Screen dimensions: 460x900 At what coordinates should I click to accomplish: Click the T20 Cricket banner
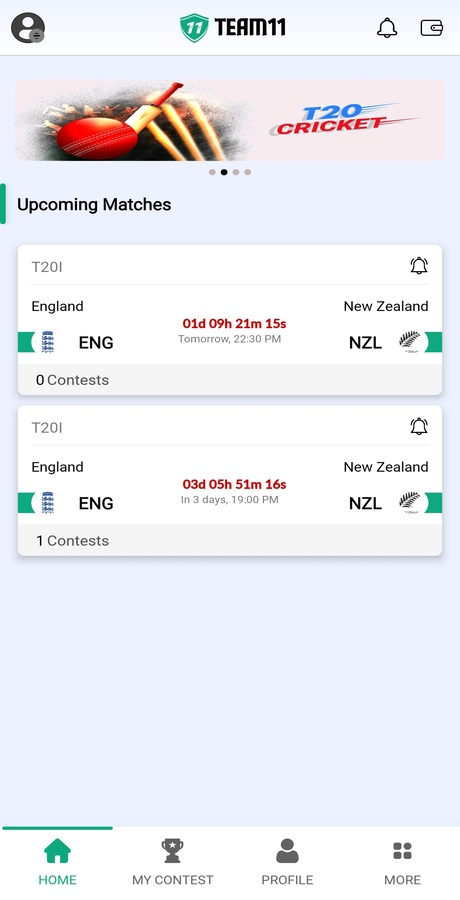click(x=230, y=121)
